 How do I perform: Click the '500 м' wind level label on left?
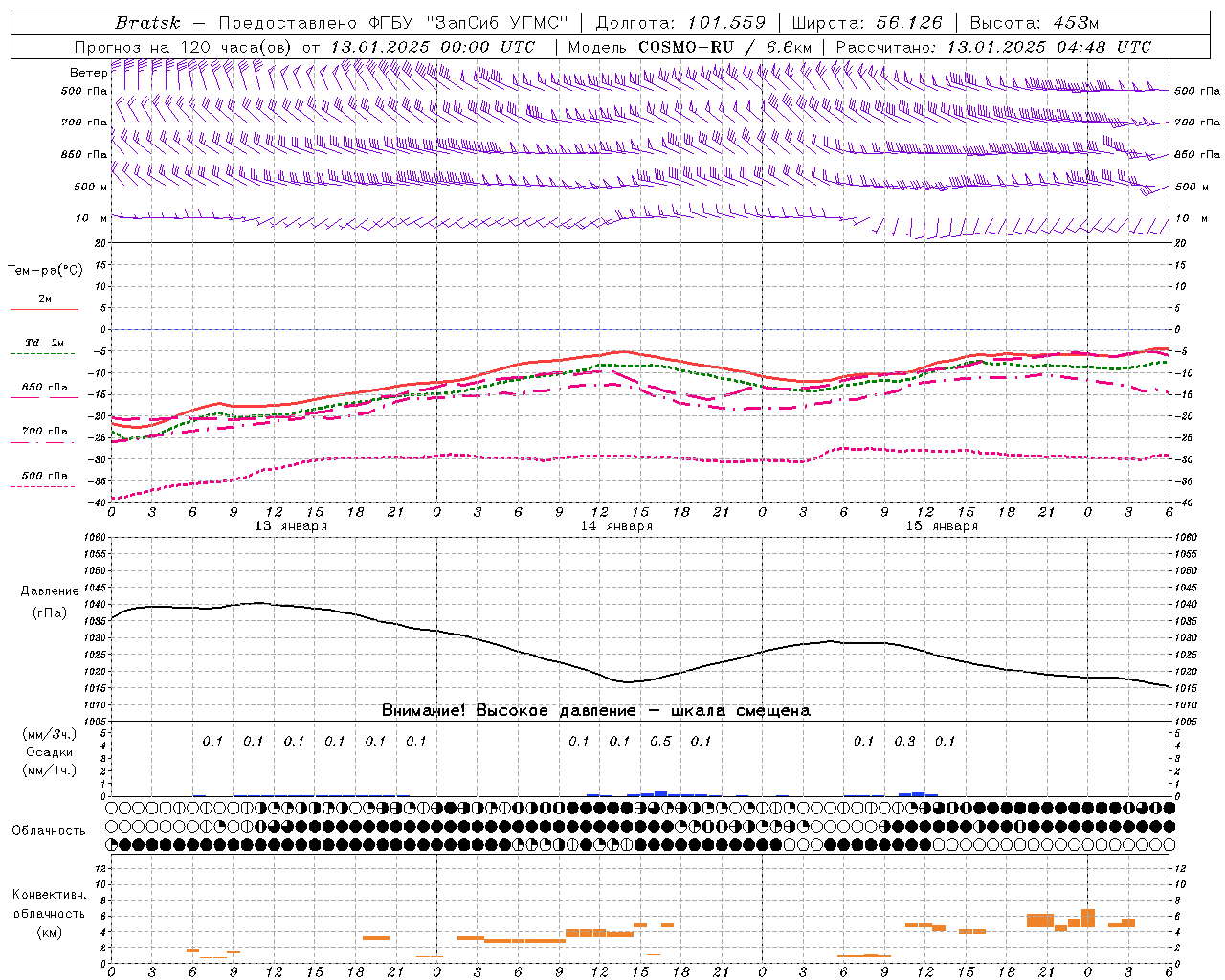[x=91, y=187]
